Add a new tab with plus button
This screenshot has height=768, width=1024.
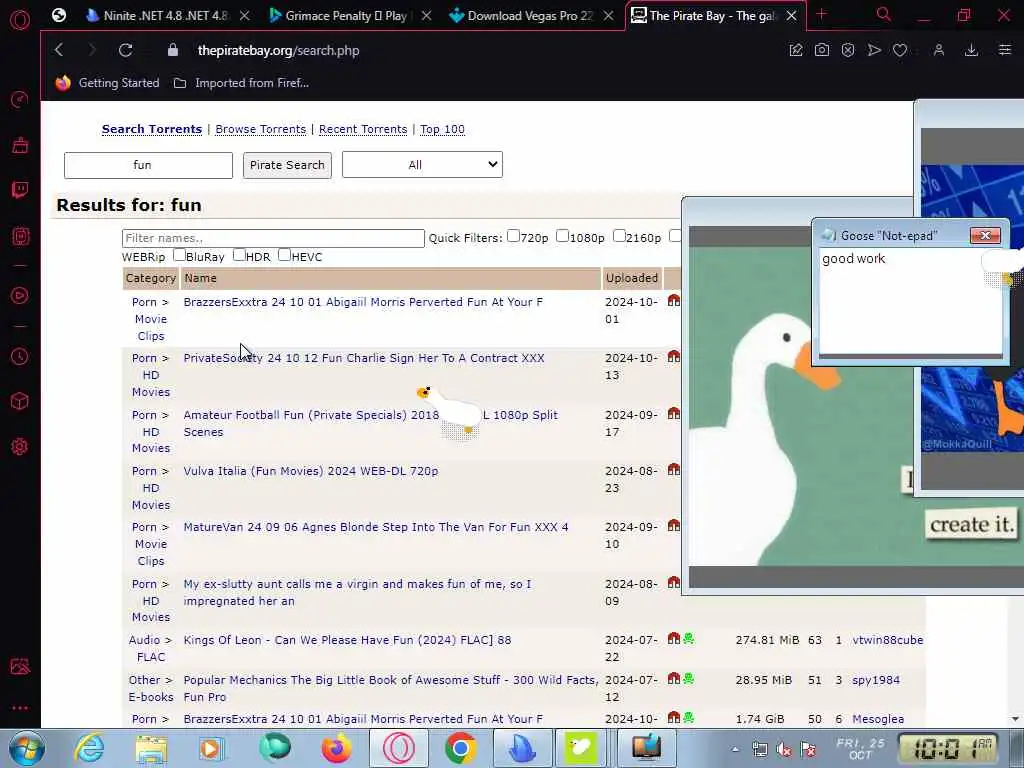point(821,14)
